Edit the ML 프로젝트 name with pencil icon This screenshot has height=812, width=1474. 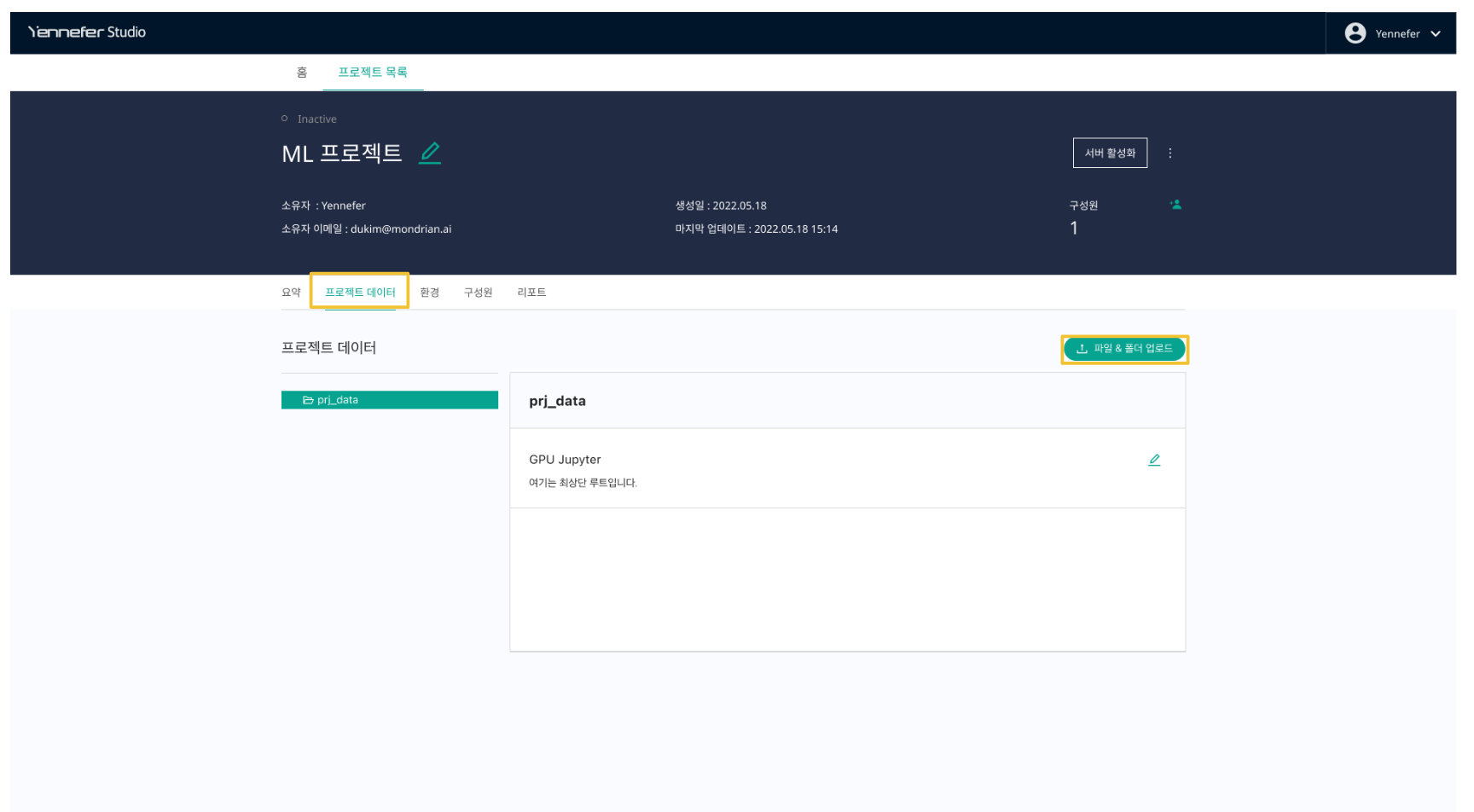click(x=431, y=153)
